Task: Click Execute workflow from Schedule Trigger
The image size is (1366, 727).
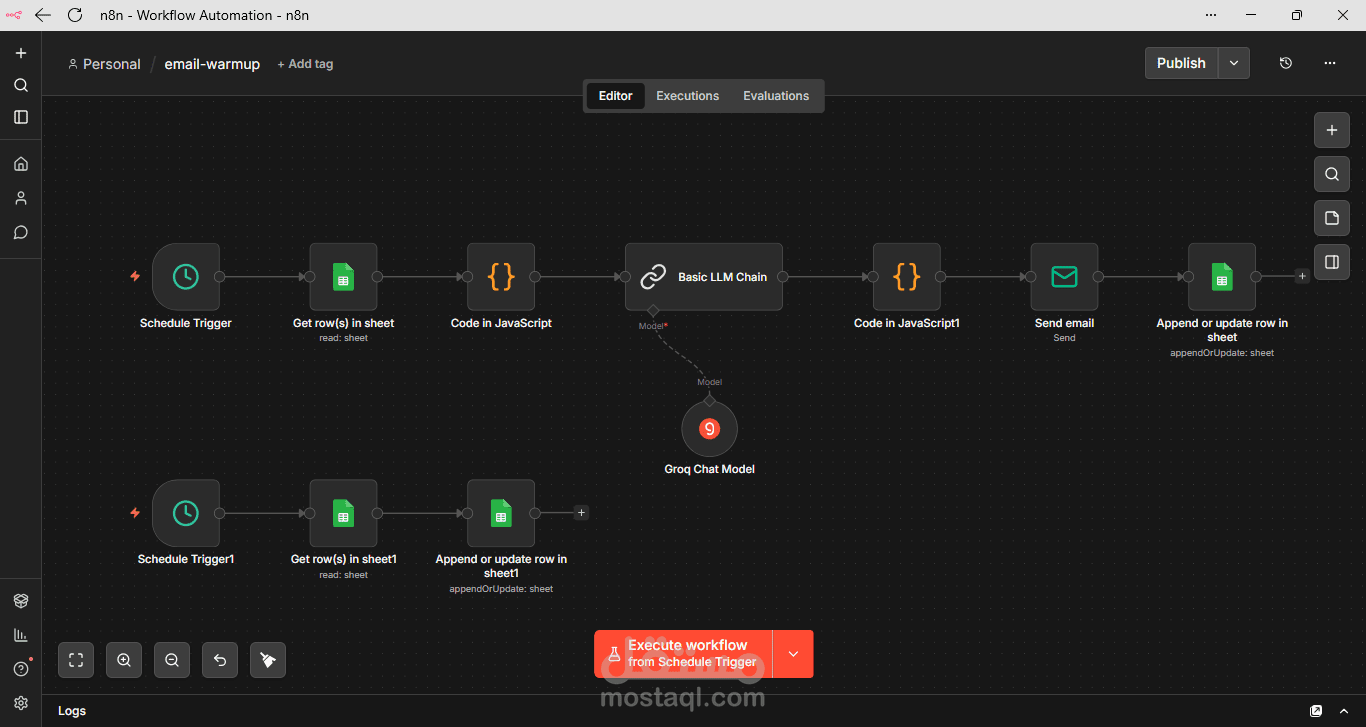Action: tap(684, 654)
